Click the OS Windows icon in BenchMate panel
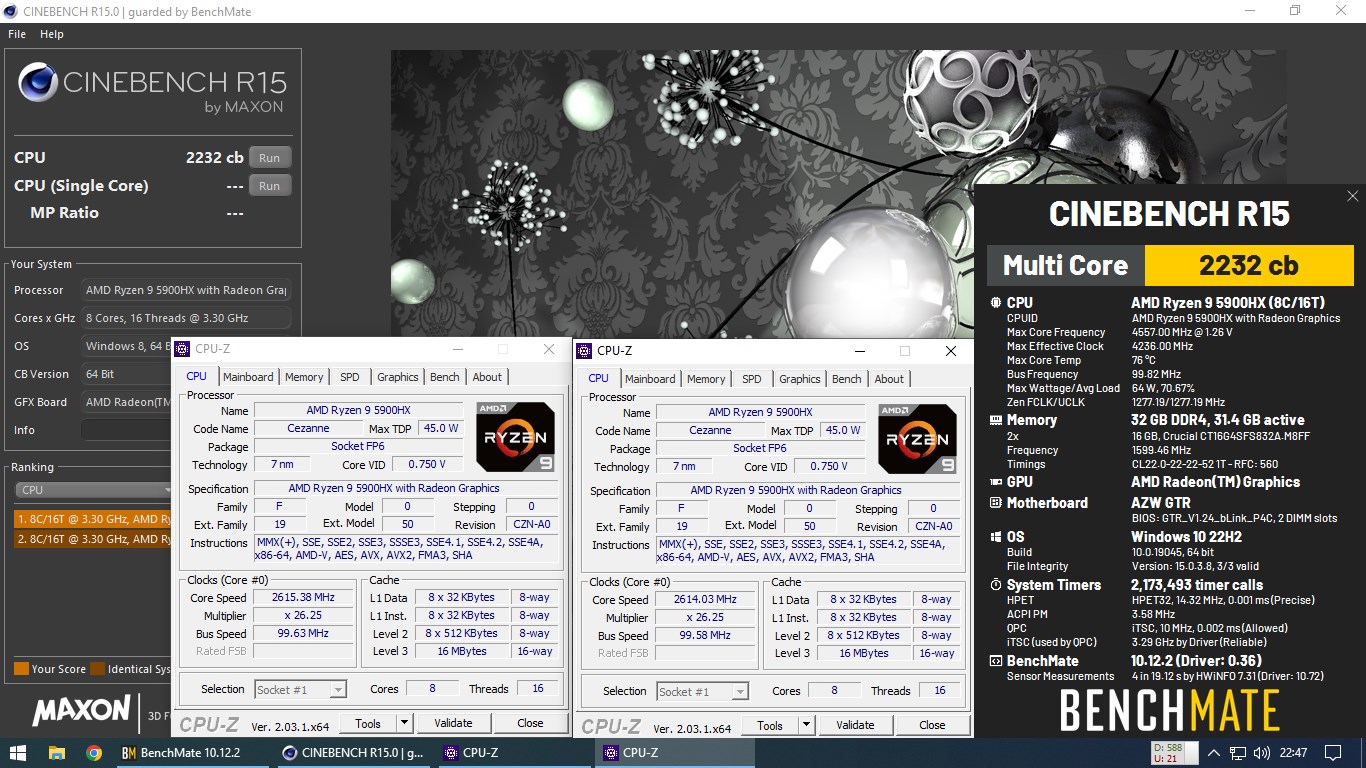Viewport: 1366px width, 768px height. pos(995,538)
